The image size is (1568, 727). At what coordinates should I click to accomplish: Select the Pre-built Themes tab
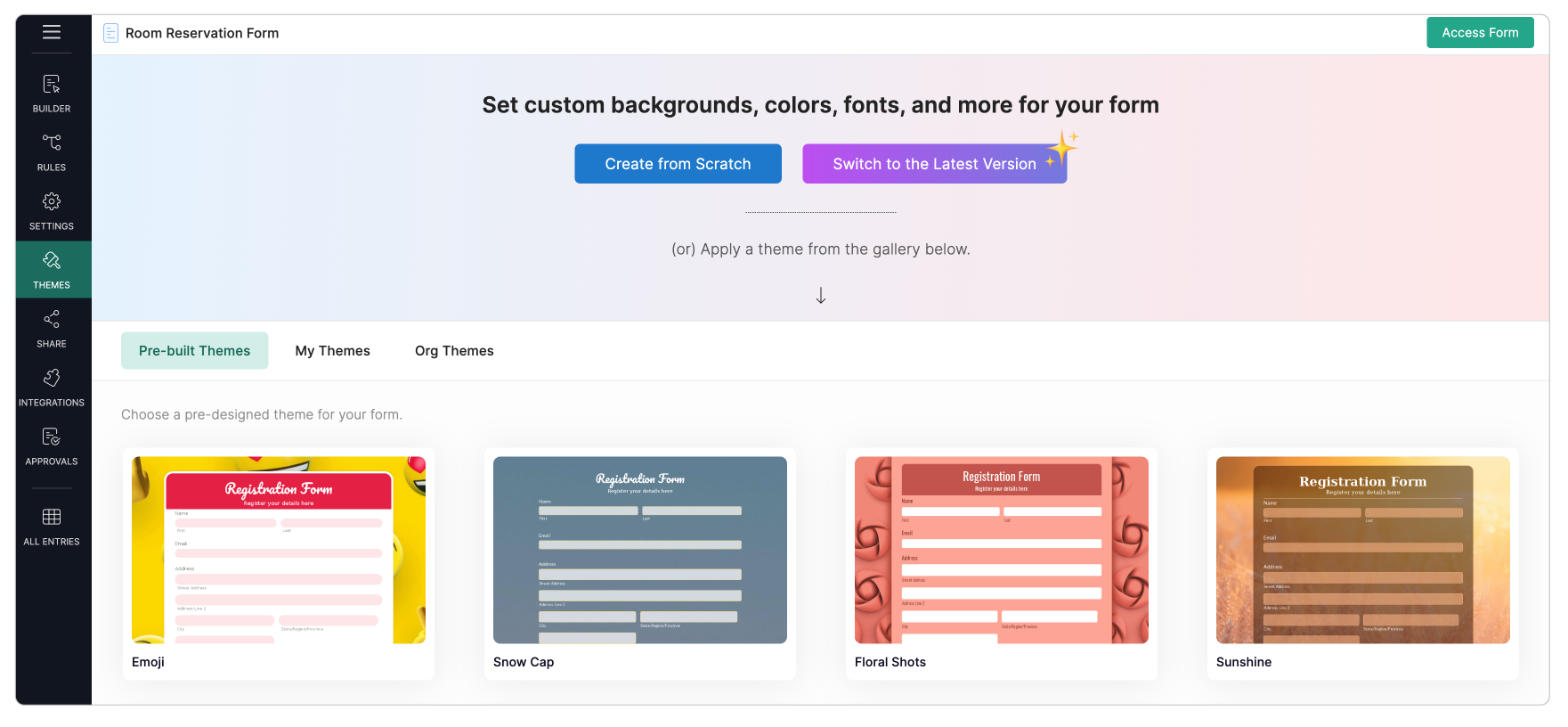click(194, 350)
